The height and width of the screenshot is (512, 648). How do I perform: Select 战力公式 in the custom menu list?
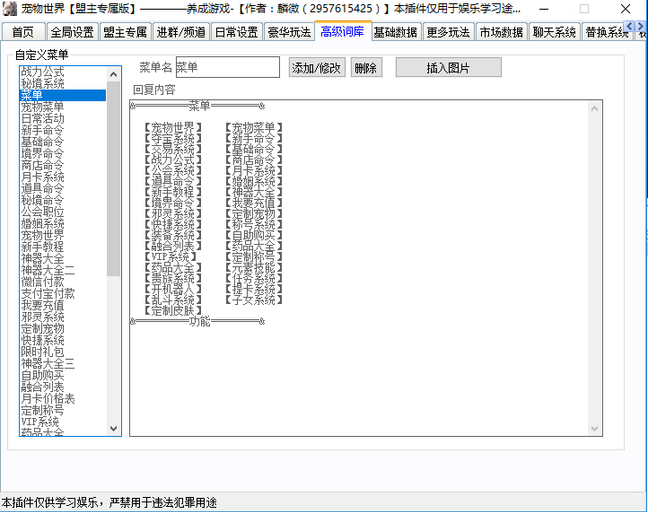[43, 72]
